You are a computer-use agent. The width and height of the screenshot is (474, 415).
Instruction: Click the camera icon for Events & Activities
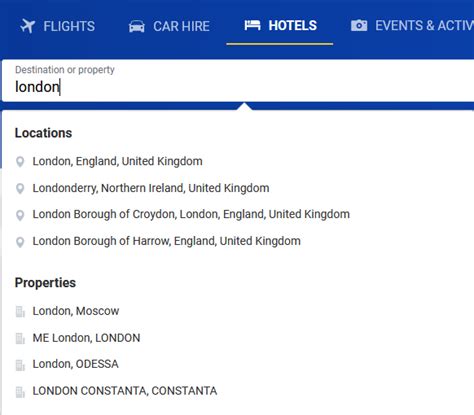click(359, 25)
